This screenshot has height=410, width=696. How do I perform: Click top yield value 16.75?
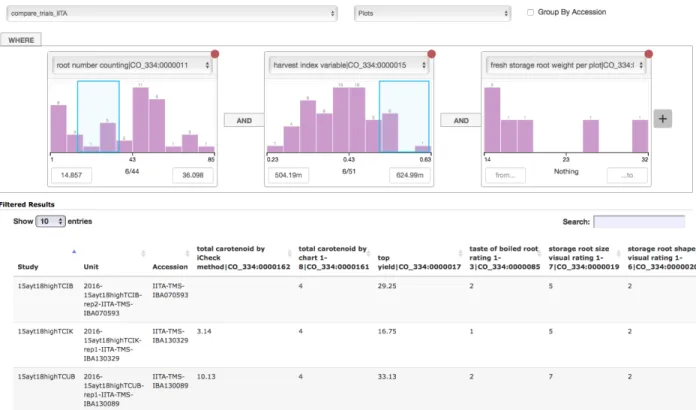(x=387, y=331)
